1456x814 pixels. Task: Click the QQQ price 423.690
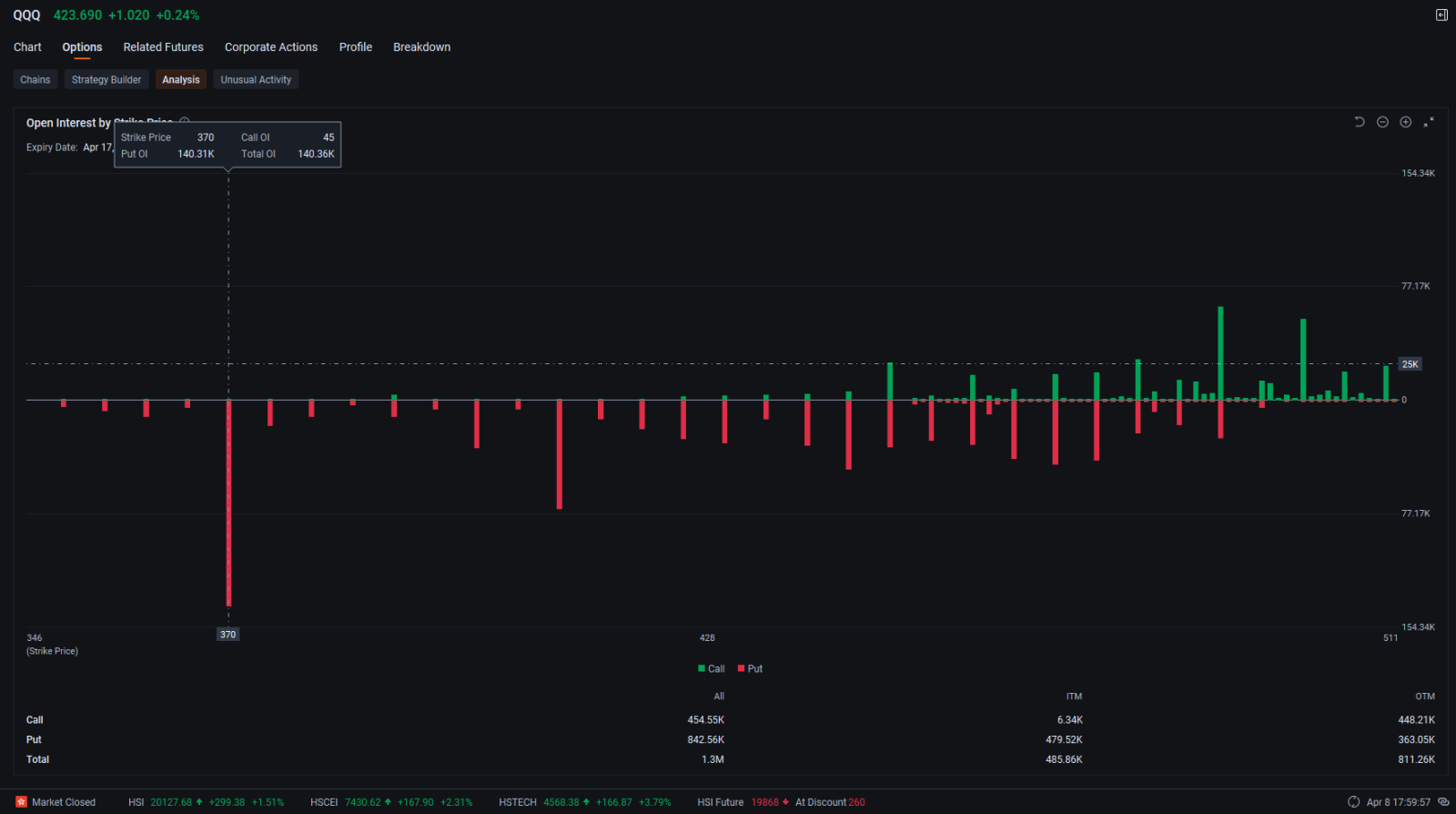(77, 15)
